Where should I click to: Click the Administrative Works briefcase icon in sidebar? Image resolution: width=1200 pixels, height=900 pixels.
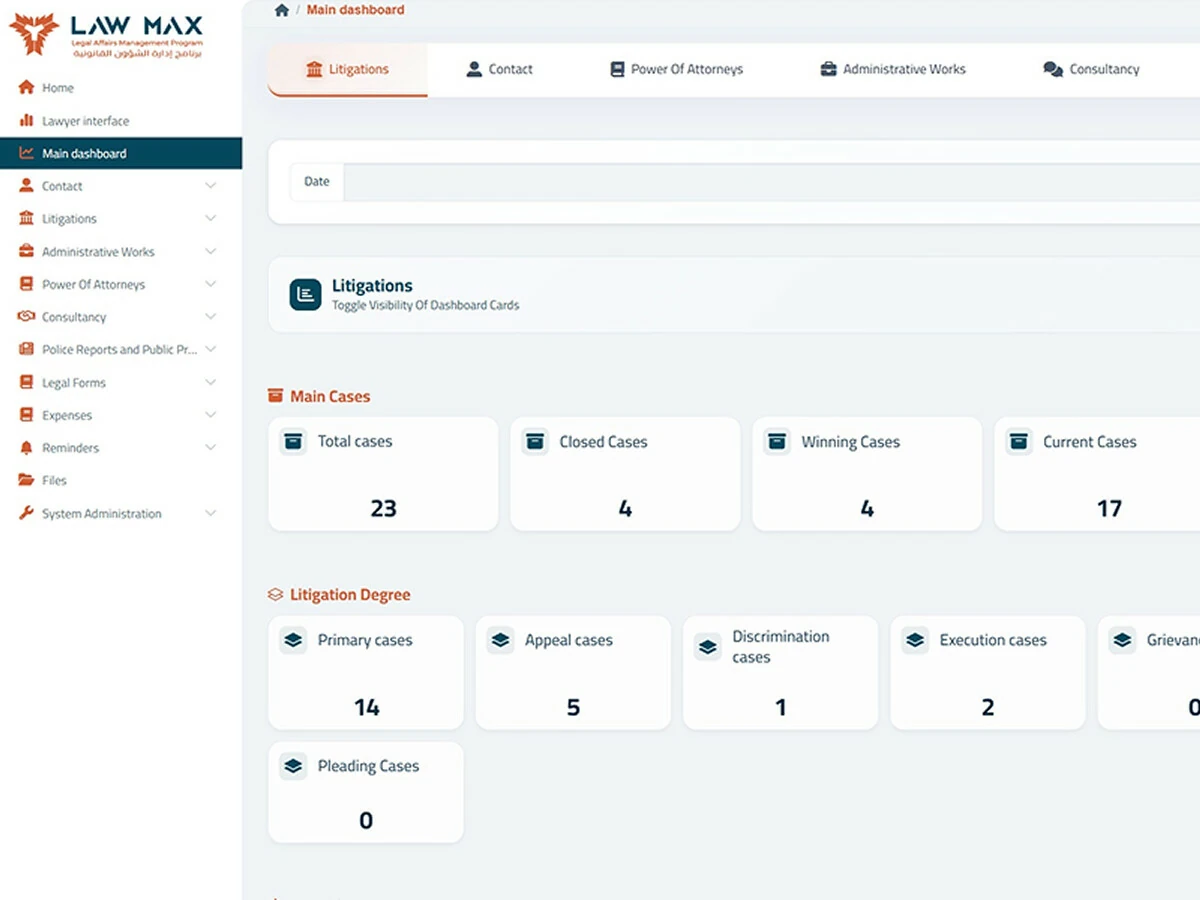point(26,251)
